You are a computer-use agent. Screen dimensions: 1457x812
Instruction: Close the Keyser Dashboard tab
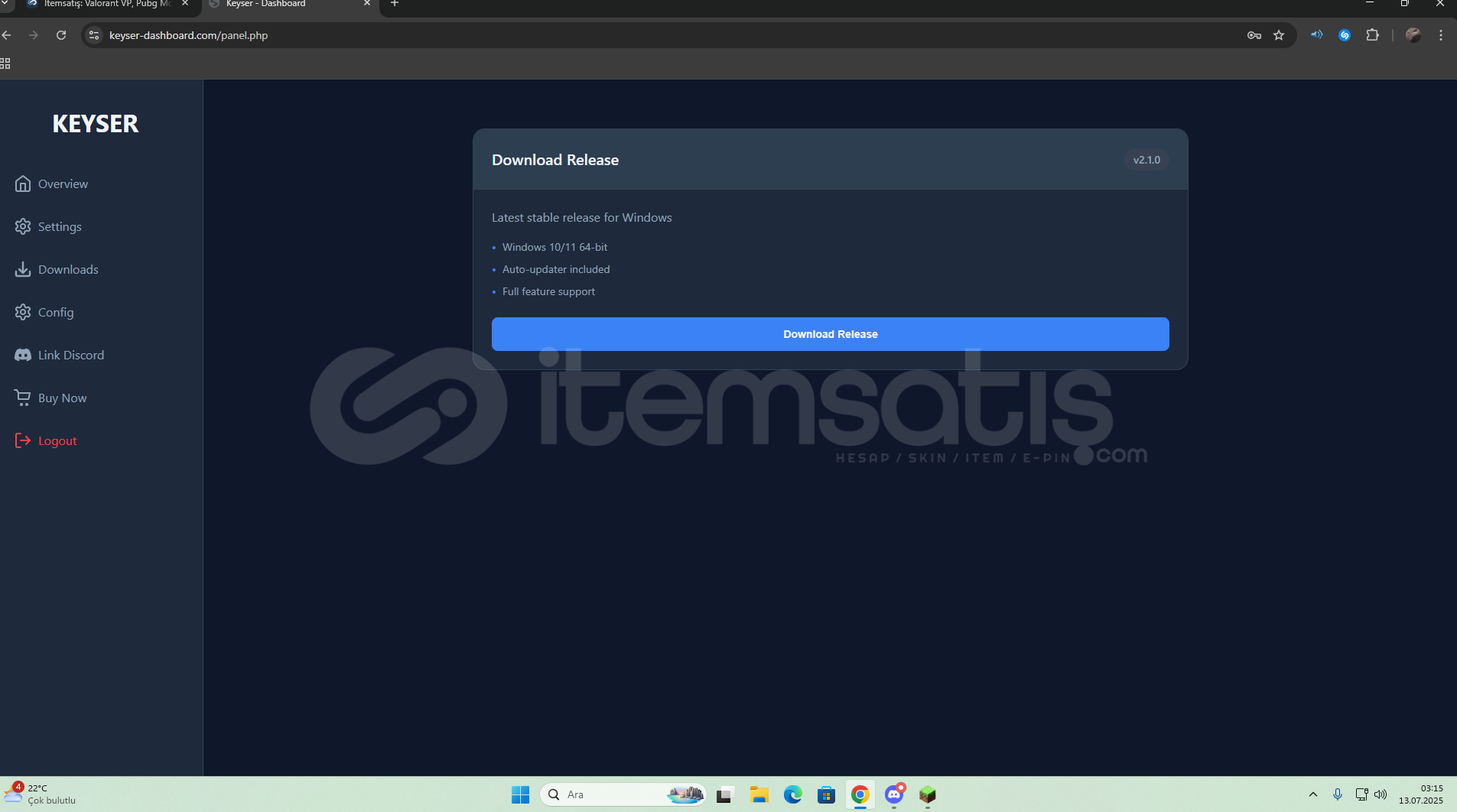point(367,4)
